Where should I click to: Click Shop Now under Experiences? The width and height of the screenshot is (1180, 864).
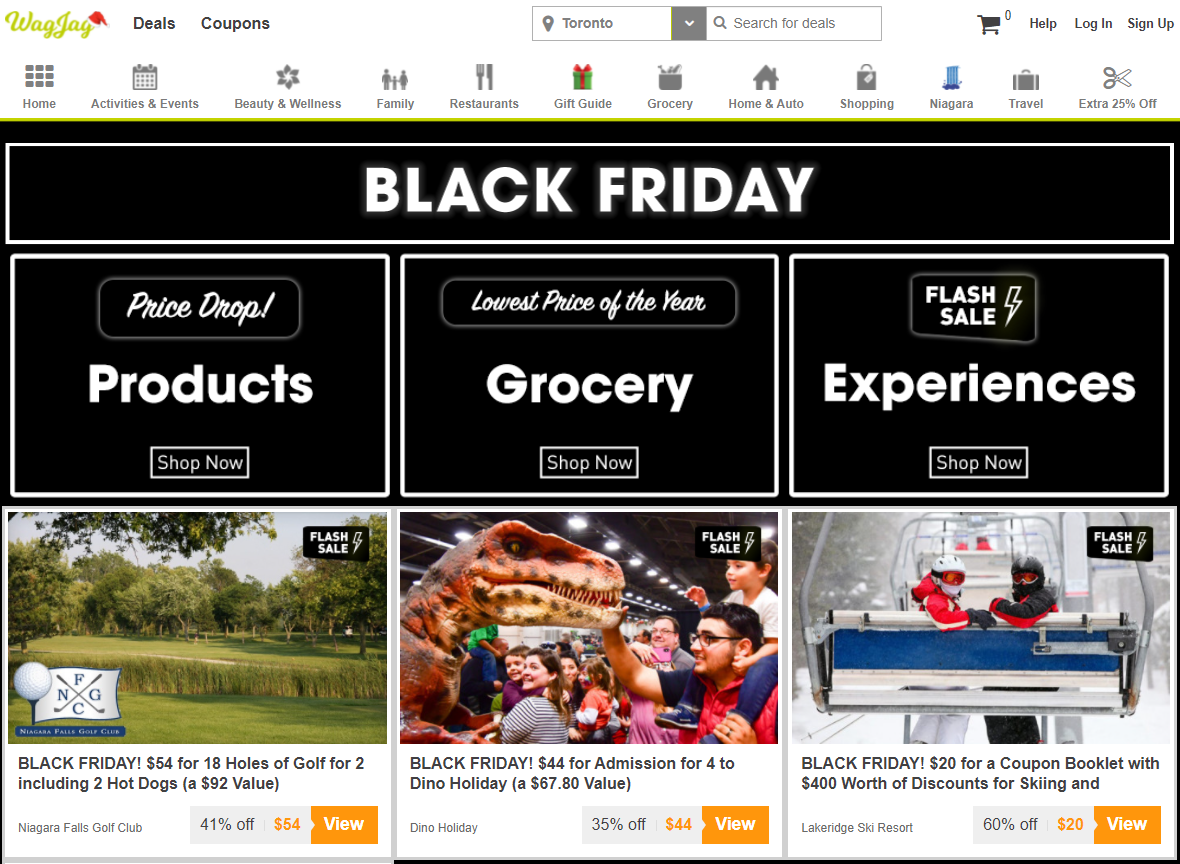click(978, 462)
